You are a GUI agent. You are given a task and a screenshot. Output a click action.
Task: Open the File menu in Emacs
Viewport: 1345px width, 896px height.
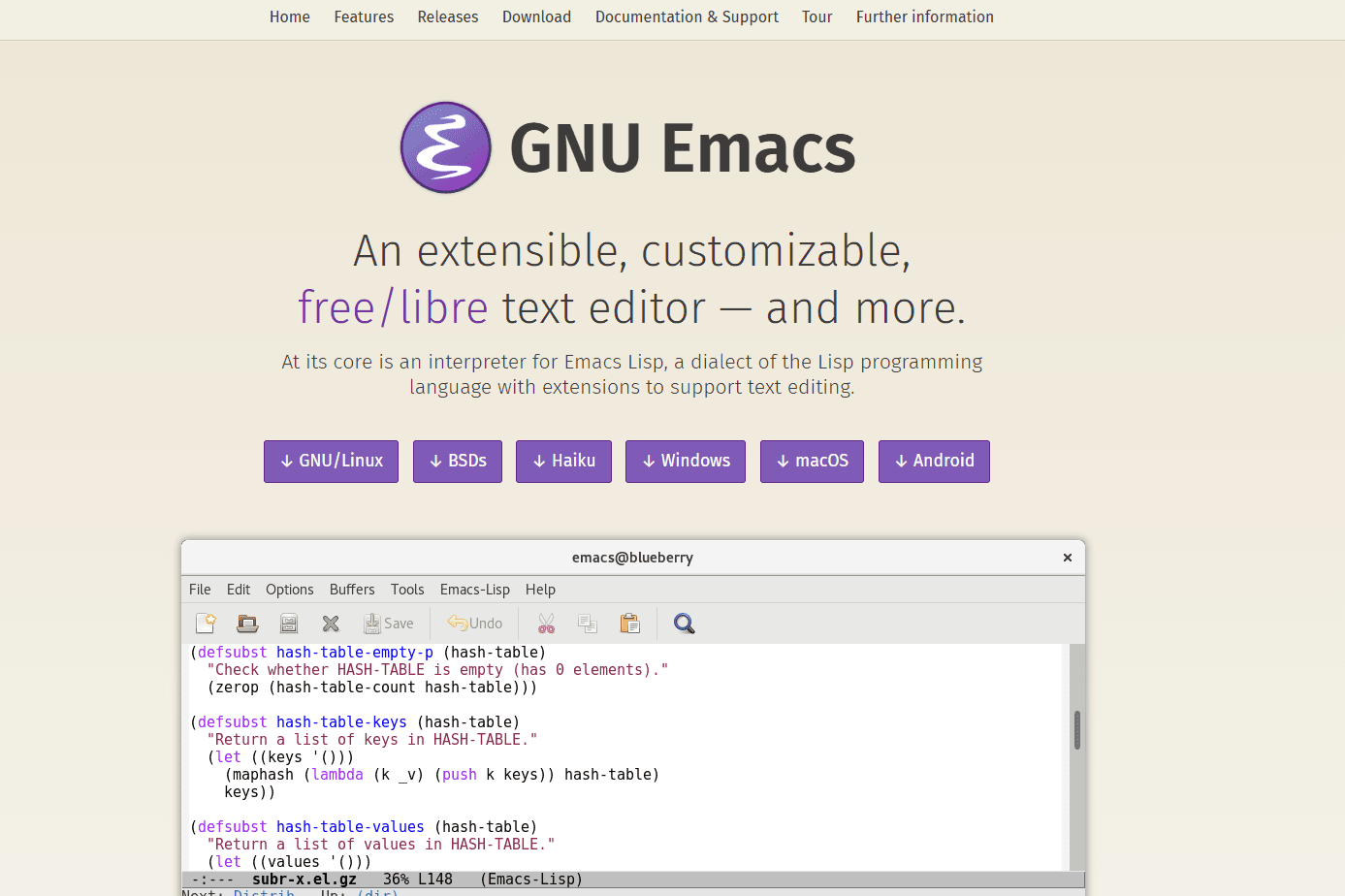(200, 590)
